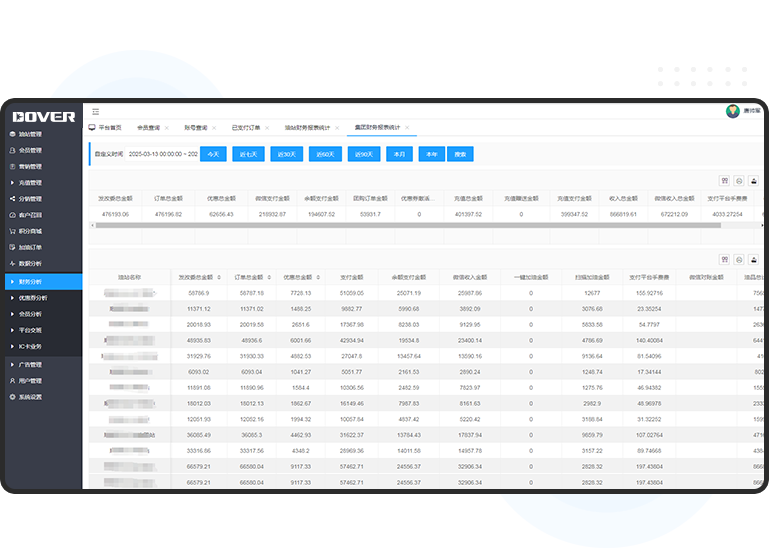770x556 pixels.
Task: Switch to the 已支付订单 tab
Action: [x=246, y=128]
